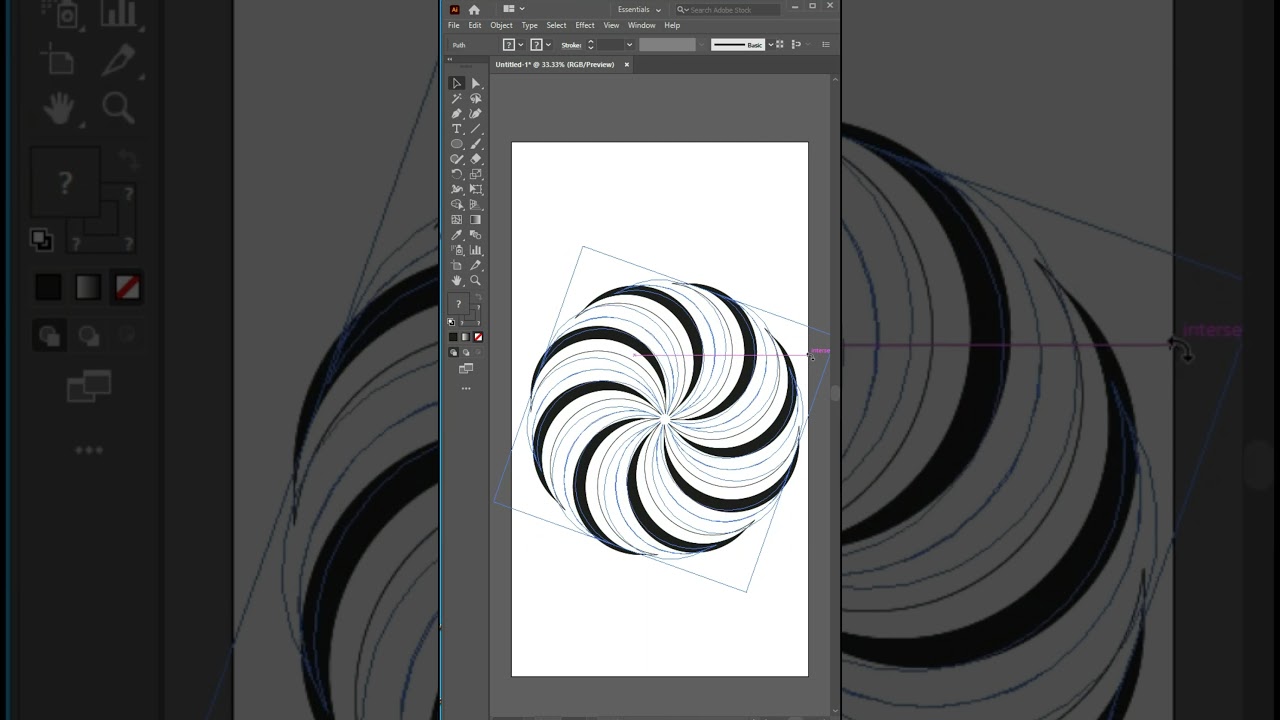Screen dimensions: 1280x720
Task: Open the arrange documents layout dropdown
Action: click(x=514, y=9)
